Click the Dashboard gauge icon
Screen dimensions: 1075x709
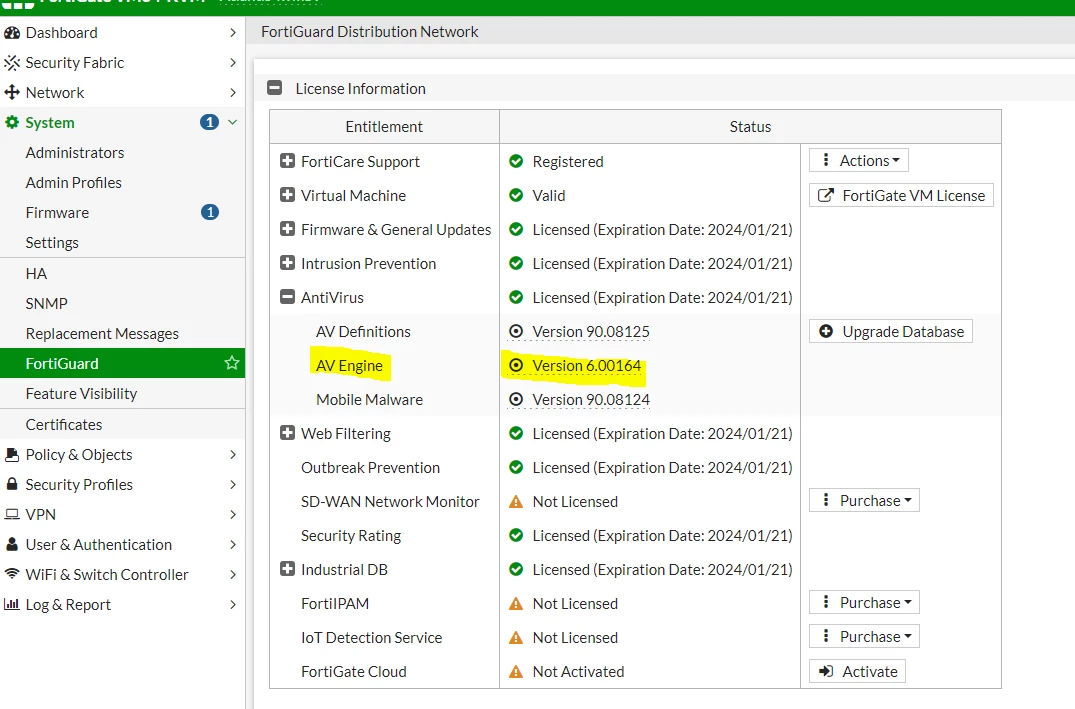point(12,33)
